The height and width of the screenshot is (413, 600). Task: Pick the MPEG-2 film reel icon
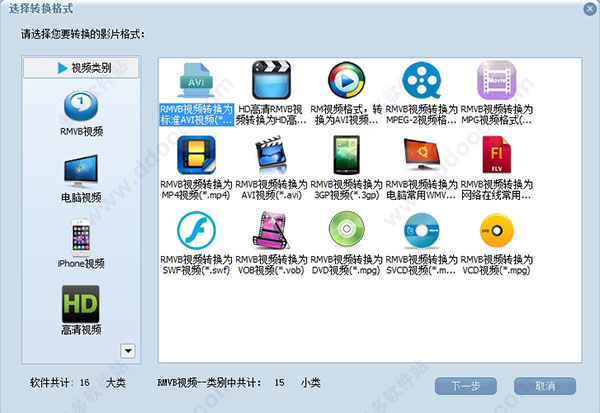(x=422, y=80)
